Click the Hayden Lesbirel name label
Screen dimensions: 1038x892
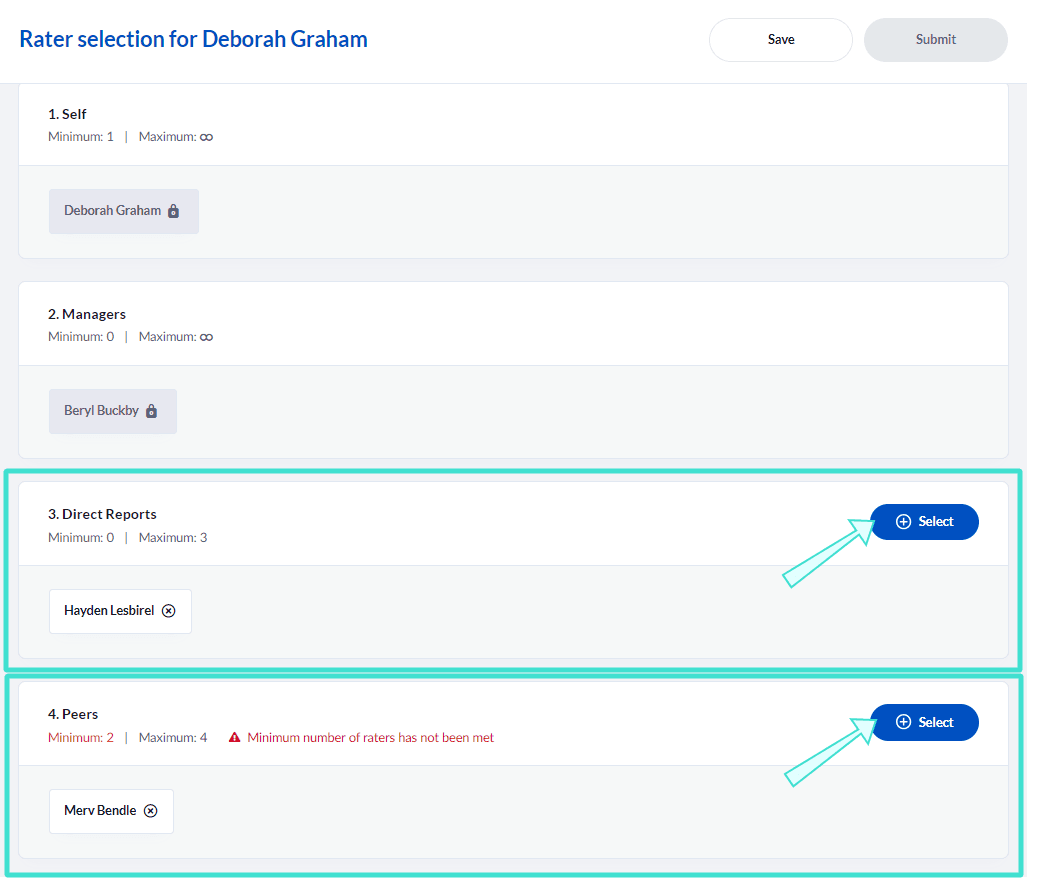[109, 611]
